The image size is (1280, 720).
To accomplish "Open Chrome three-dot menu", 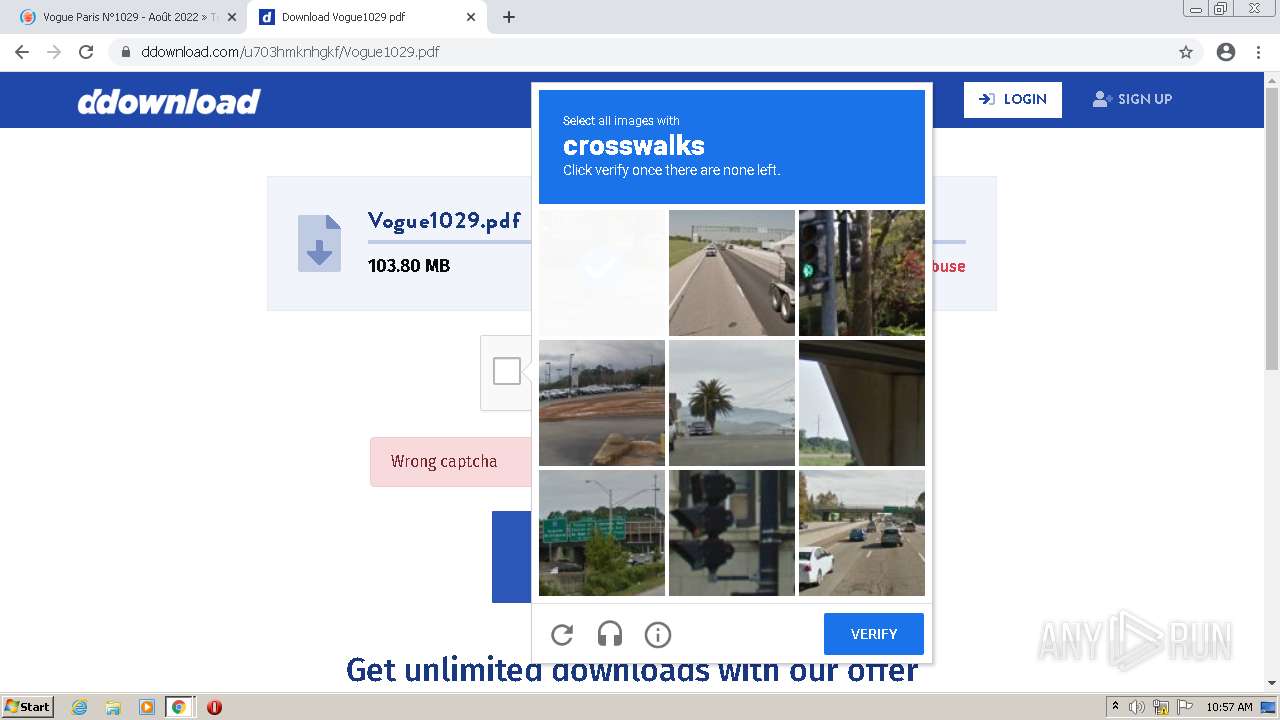I will tap(1258, 52).
